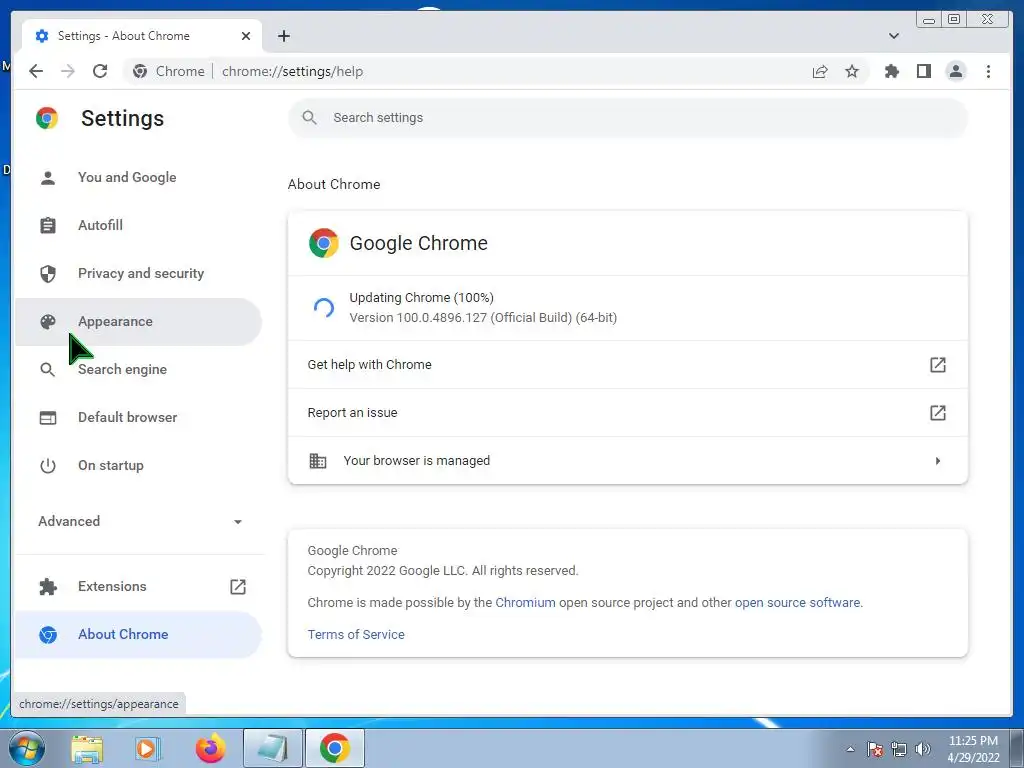
Task: Open Autofill settings section
Action: click(x=138, y=225)
